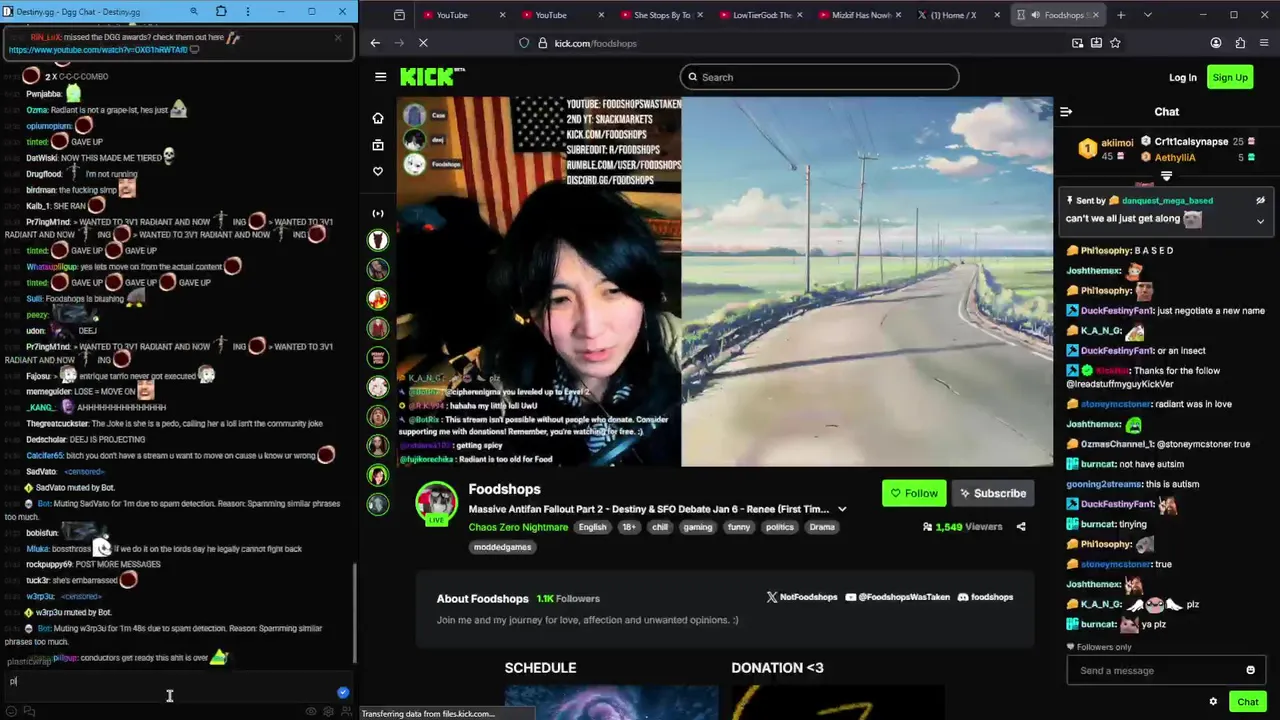
Task: Open Firefox account icon
Action: (x=1216, y=43)
